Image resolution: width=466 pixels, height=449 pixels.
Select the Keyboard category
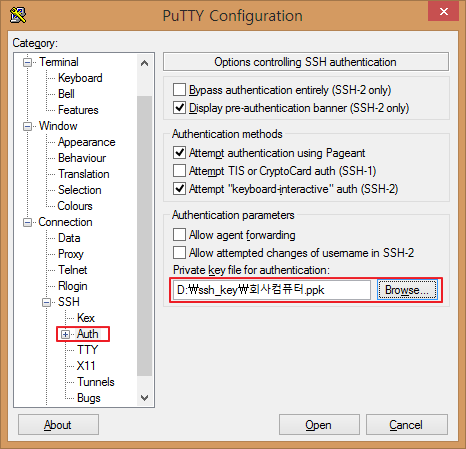80,78
